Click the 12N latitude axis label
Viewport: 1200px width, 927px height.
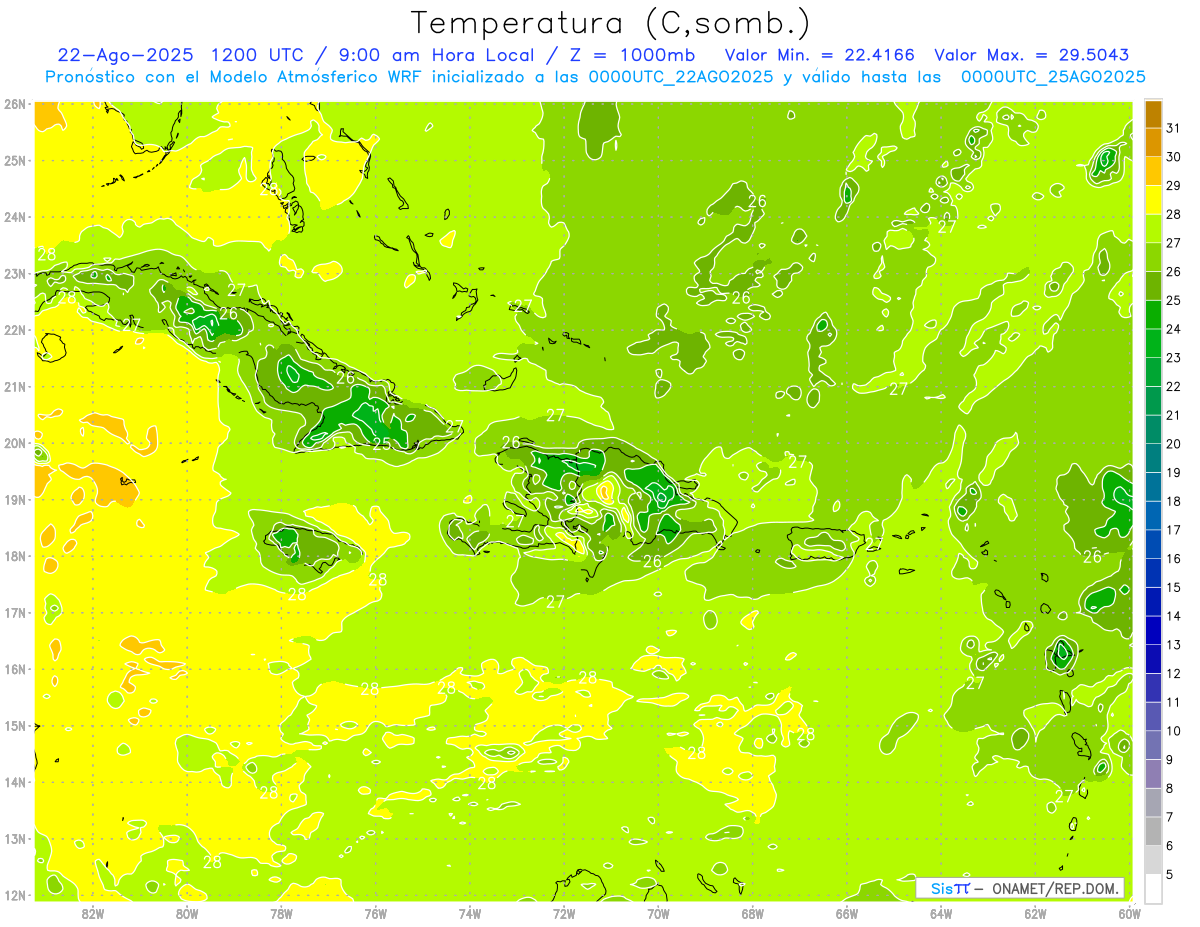click(x=14, y=895)
